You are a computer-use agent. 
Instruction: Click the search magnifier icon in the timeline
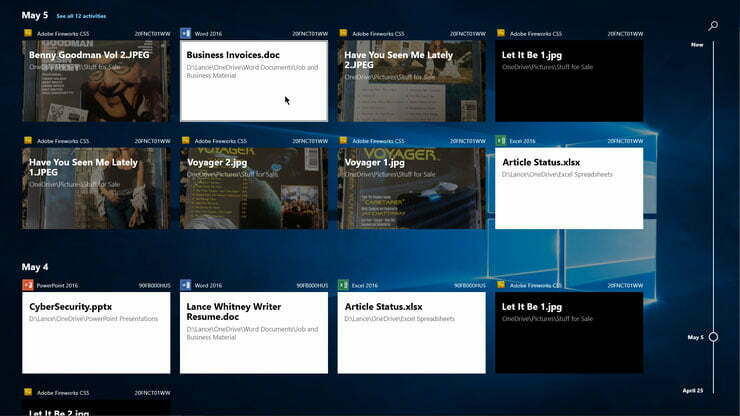pyautogui.click(x=713, y=25)
